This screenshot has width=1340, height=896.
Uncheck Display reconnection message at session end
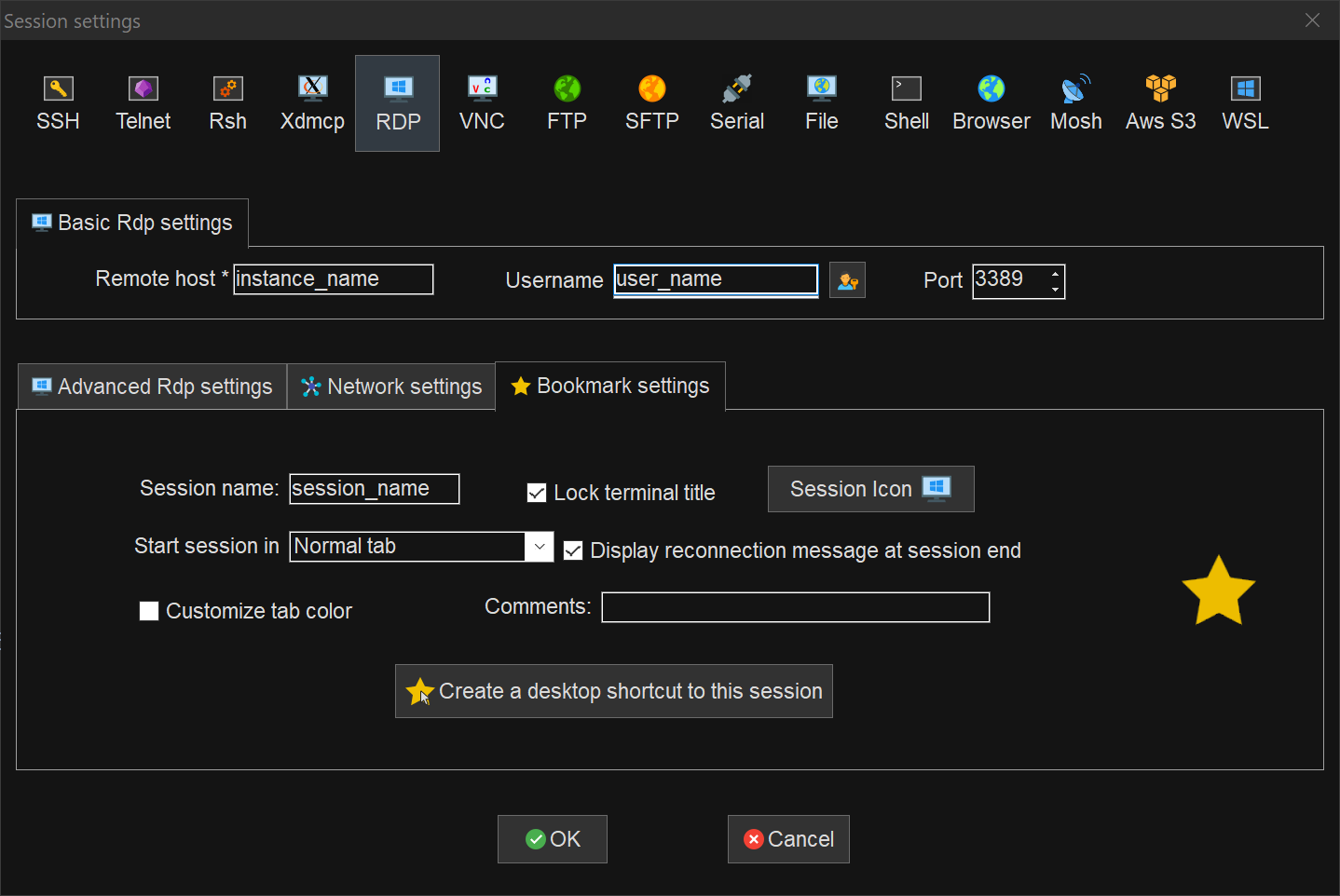[x=573, y=550]
